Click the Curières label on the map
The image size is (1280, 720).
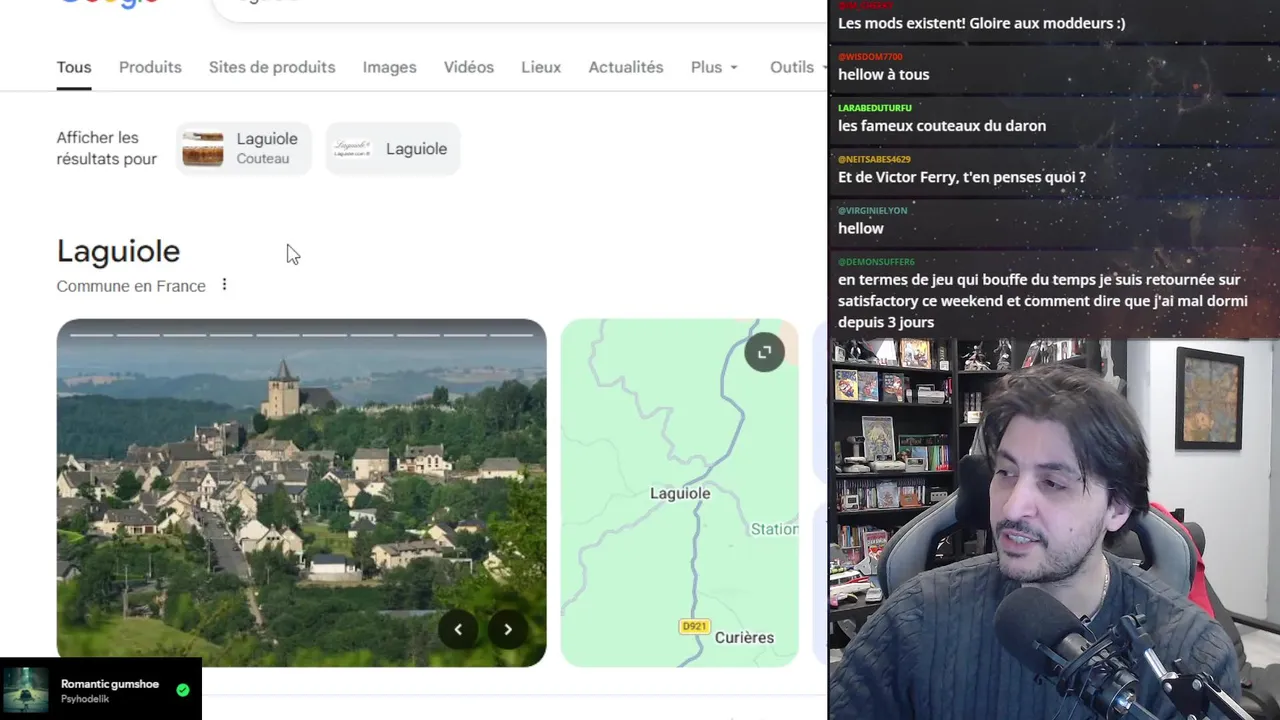coord(744,637)
